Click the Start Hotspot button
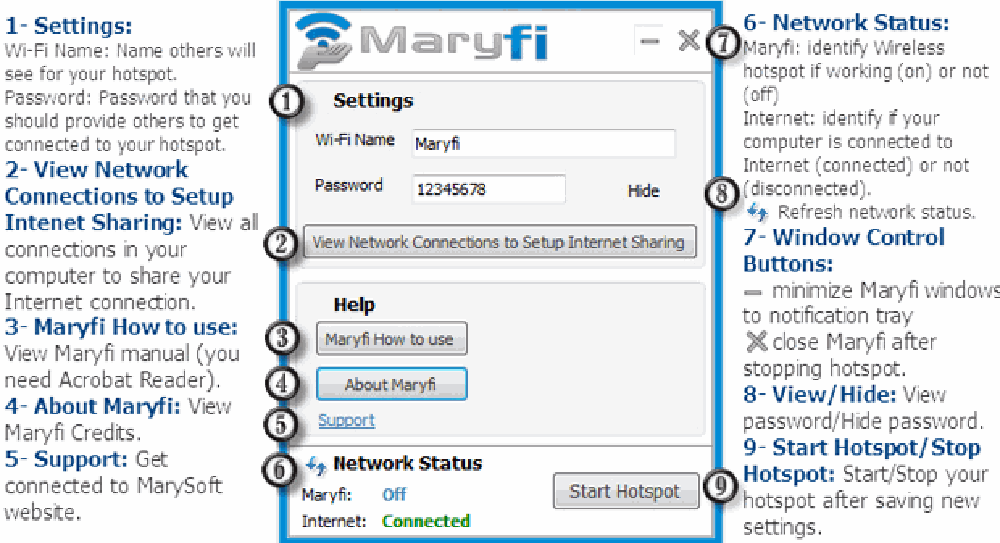 tap(626, 491)
